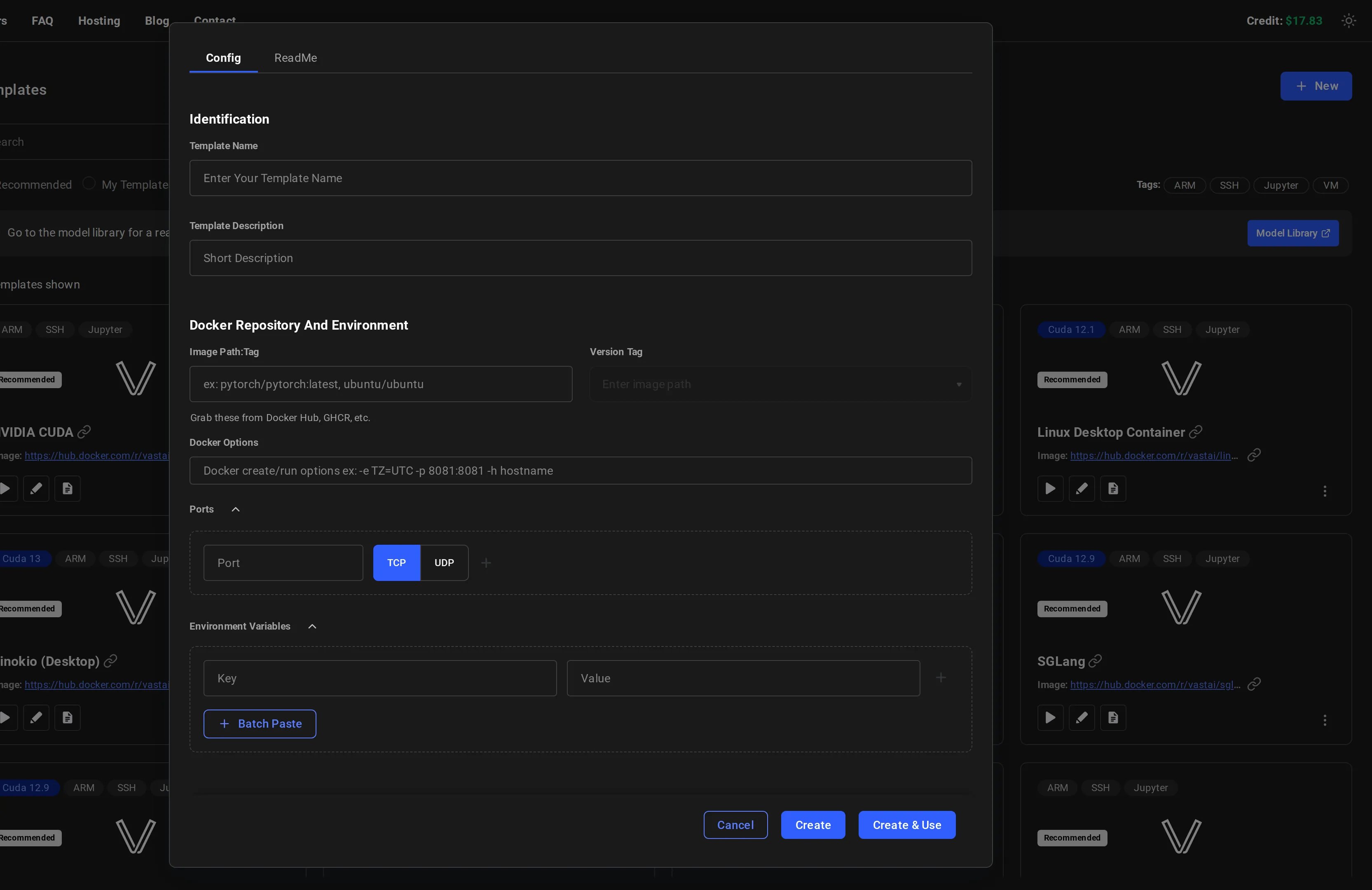Toggle the VM tag filter chip

(x=1330, y=185)
